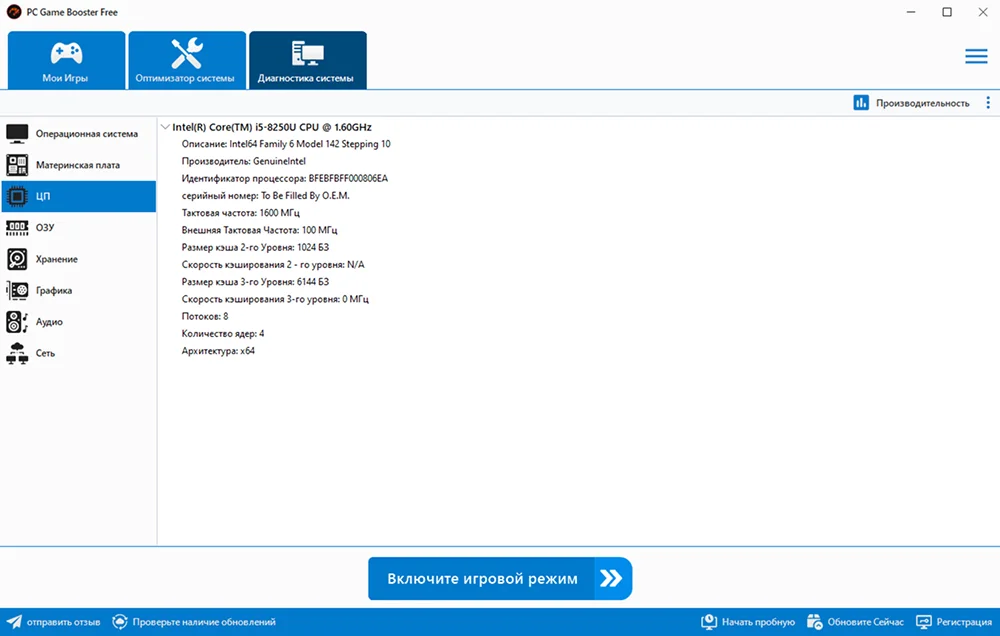Viewport: 1000px width, 636px height.
Task: Open the Хранение storage section
Action: pyautogui.click(x=56, y=260)
